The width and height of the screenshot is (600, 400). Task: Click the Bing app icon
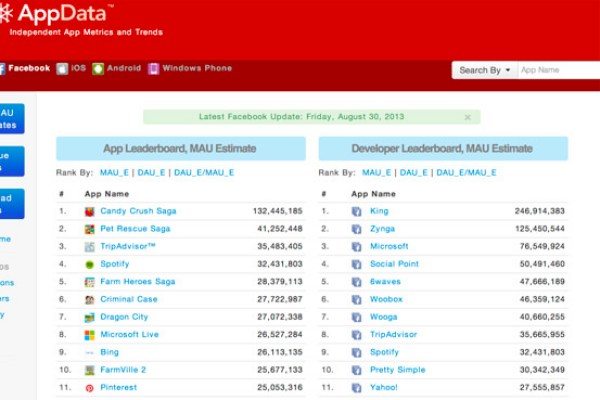coord(90,353)
